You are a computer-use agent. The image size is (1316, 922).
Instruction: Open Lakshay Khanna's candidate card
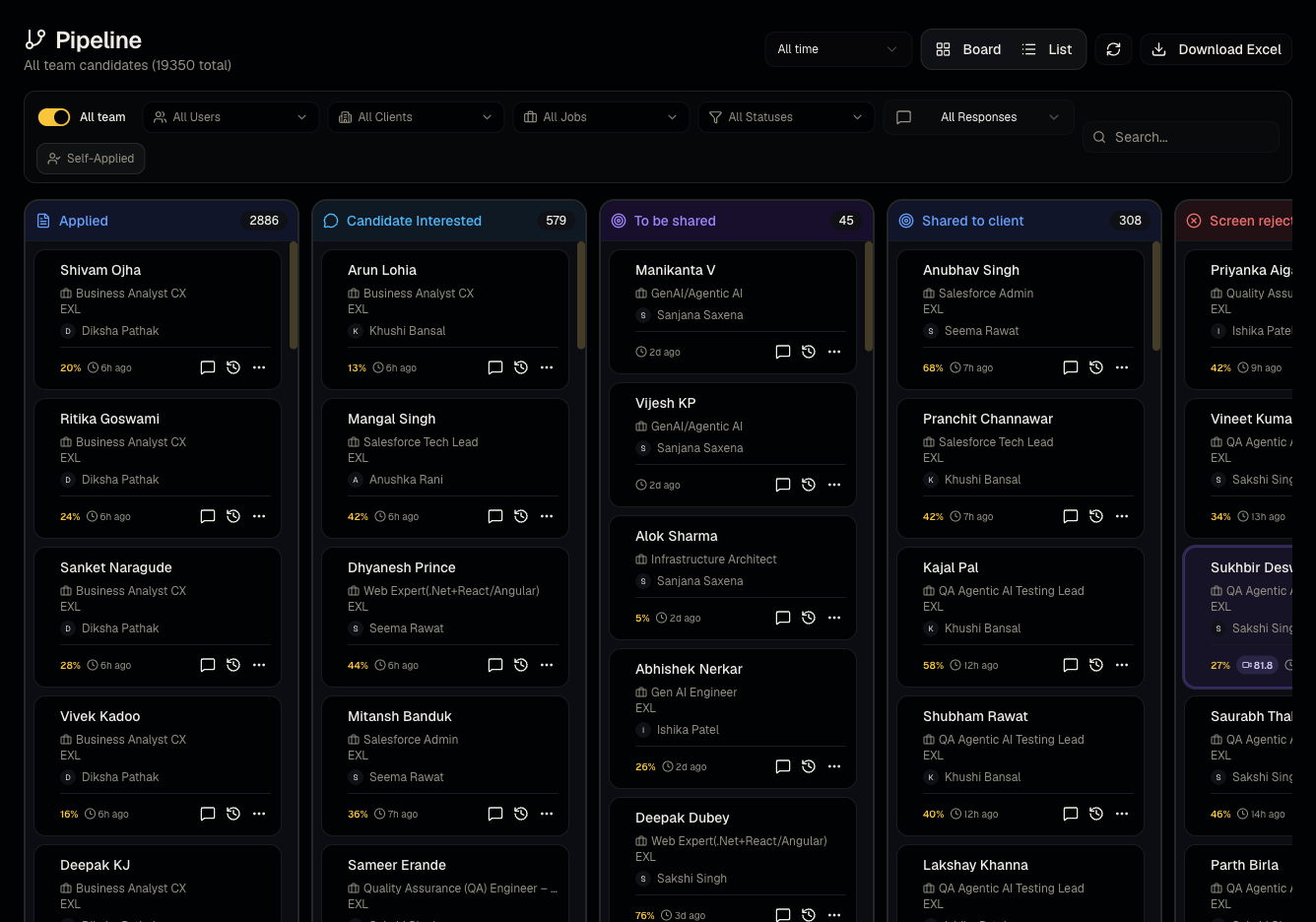point(1020,884)
